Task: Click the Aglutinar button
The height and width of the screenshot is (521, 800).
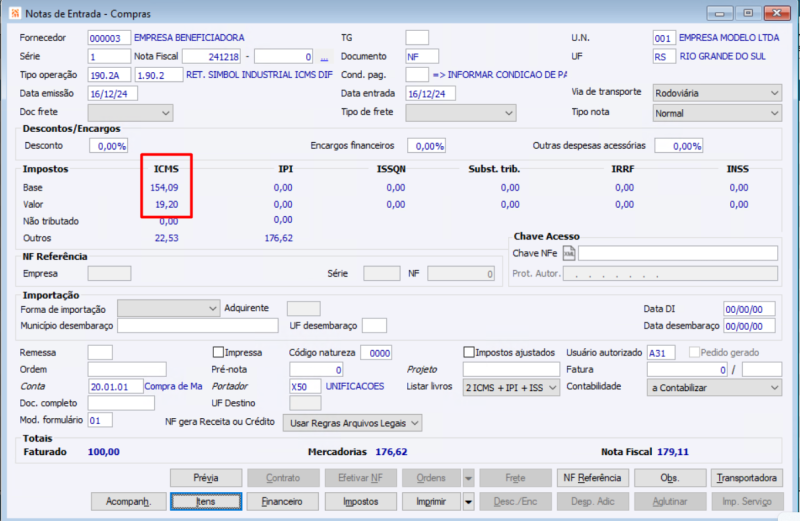Action: coord(670,502)
